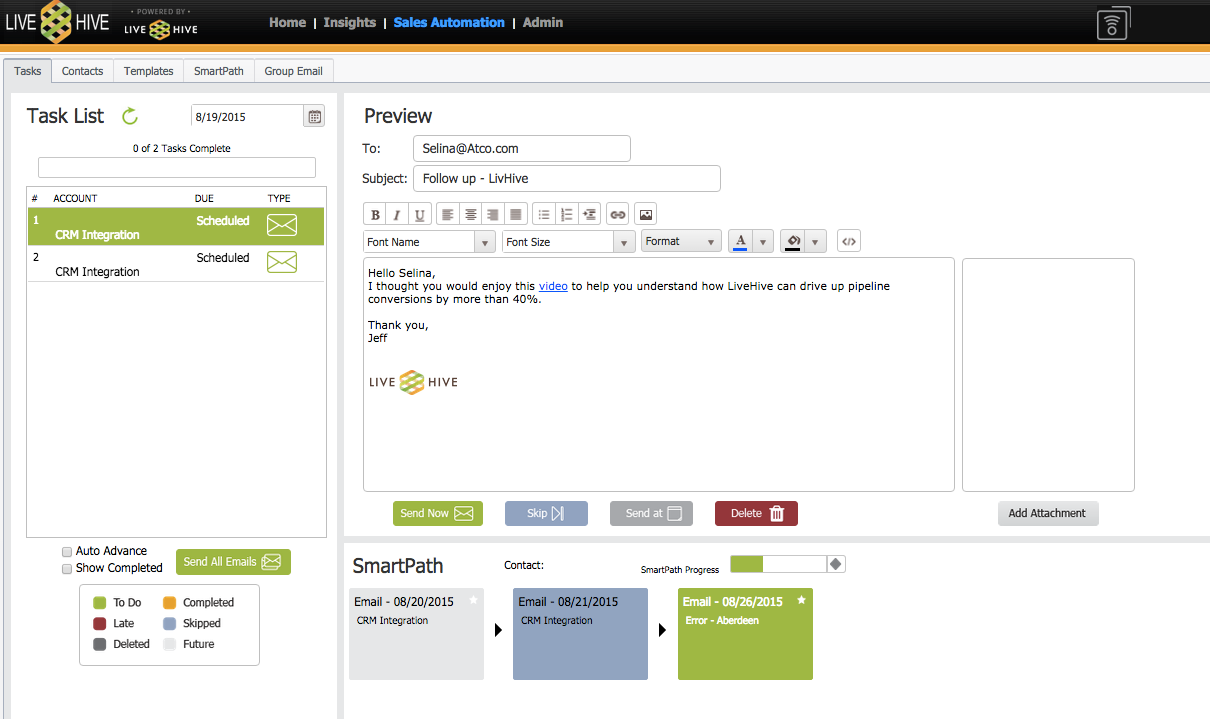Expand the Format dropdown
The height and width of the screenshot is (719, 1210).
tap(681, 240)
